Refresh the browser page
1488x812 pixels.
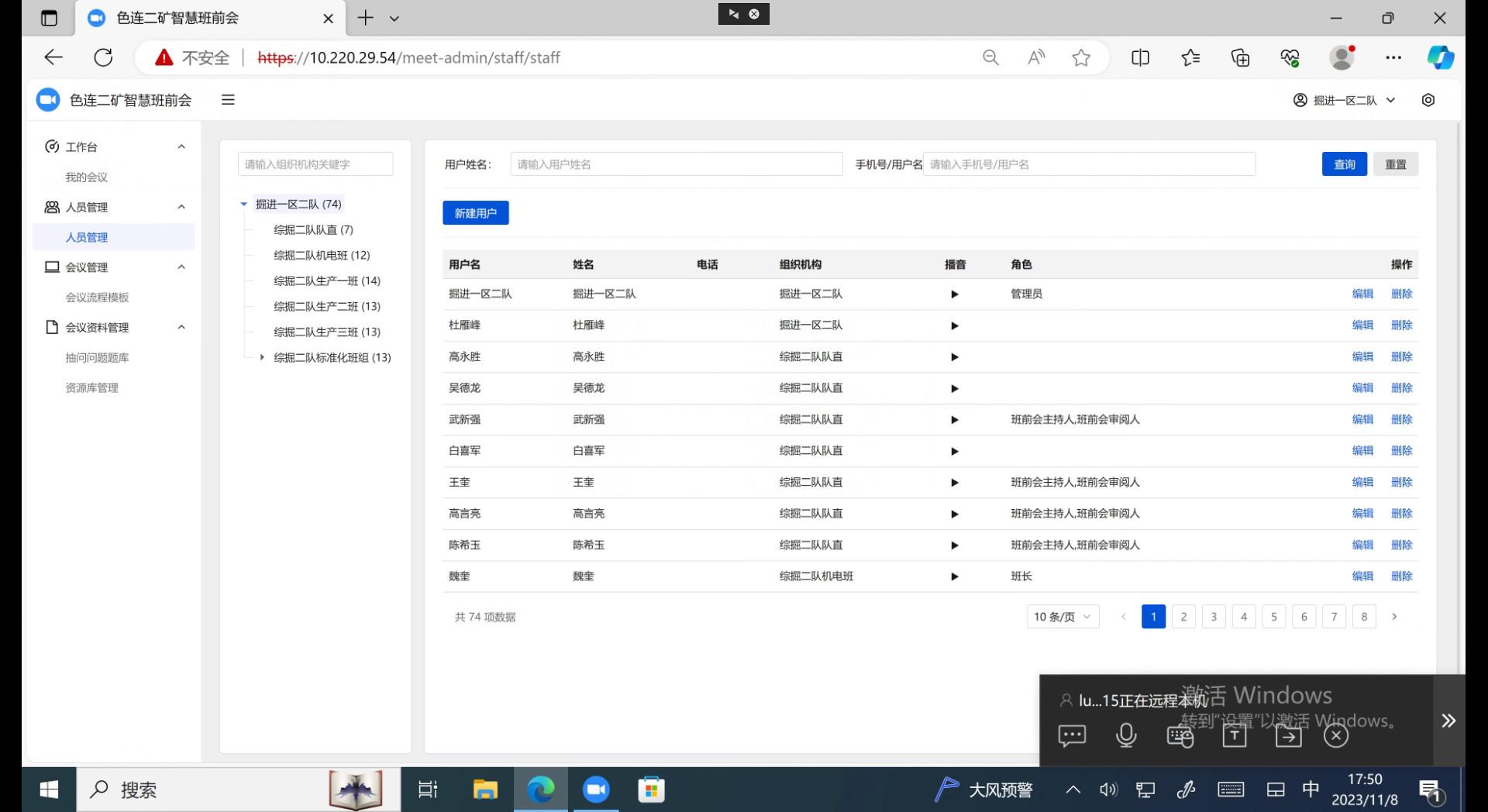(103, 57)
